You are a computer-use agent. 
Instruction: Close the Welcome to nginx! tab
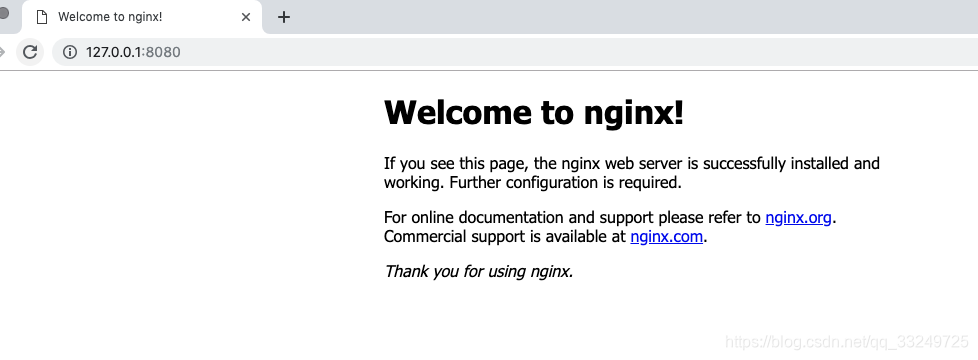click(x=246, y=17)
